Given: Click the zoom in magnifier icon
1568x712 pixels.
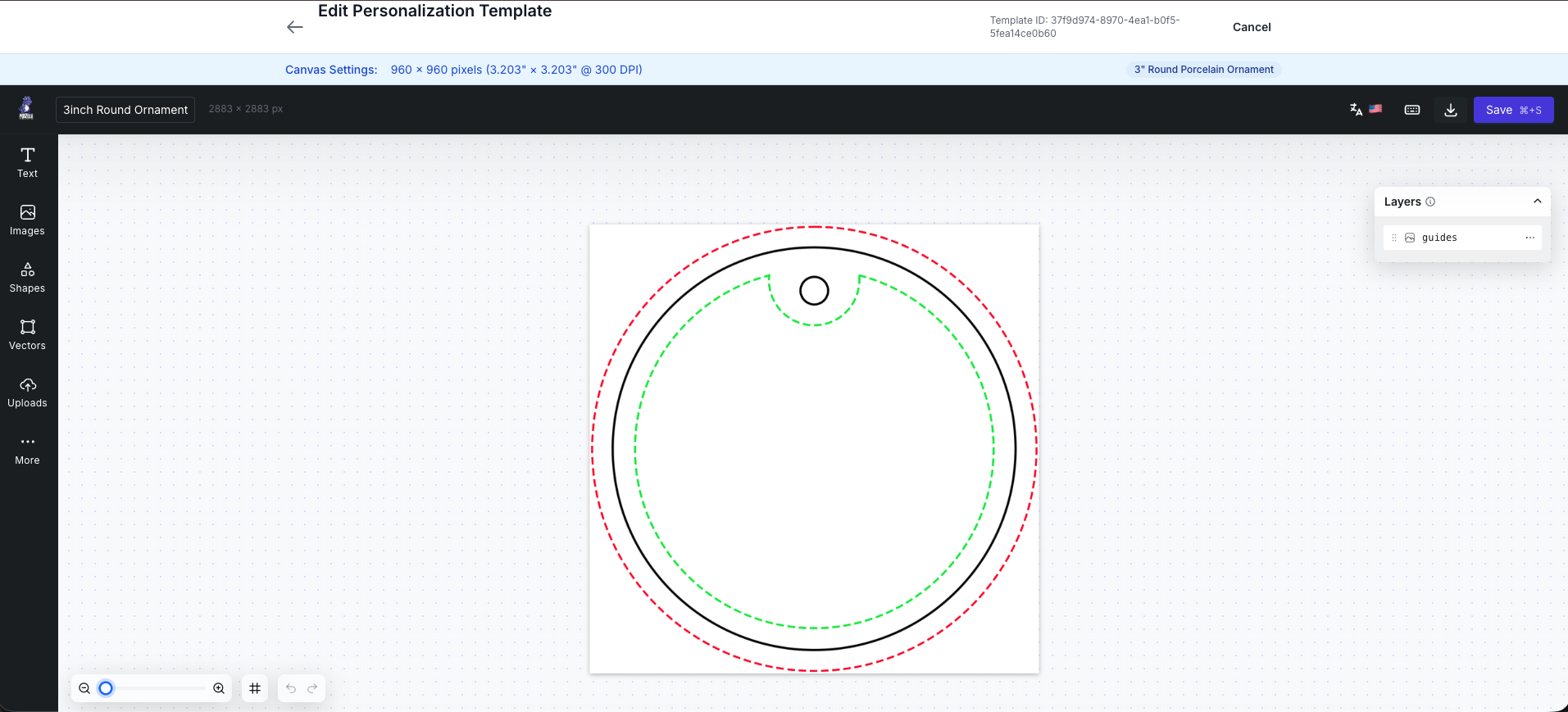Looking at the screenshot, I should pyautogui.click(x=219, y=688).
